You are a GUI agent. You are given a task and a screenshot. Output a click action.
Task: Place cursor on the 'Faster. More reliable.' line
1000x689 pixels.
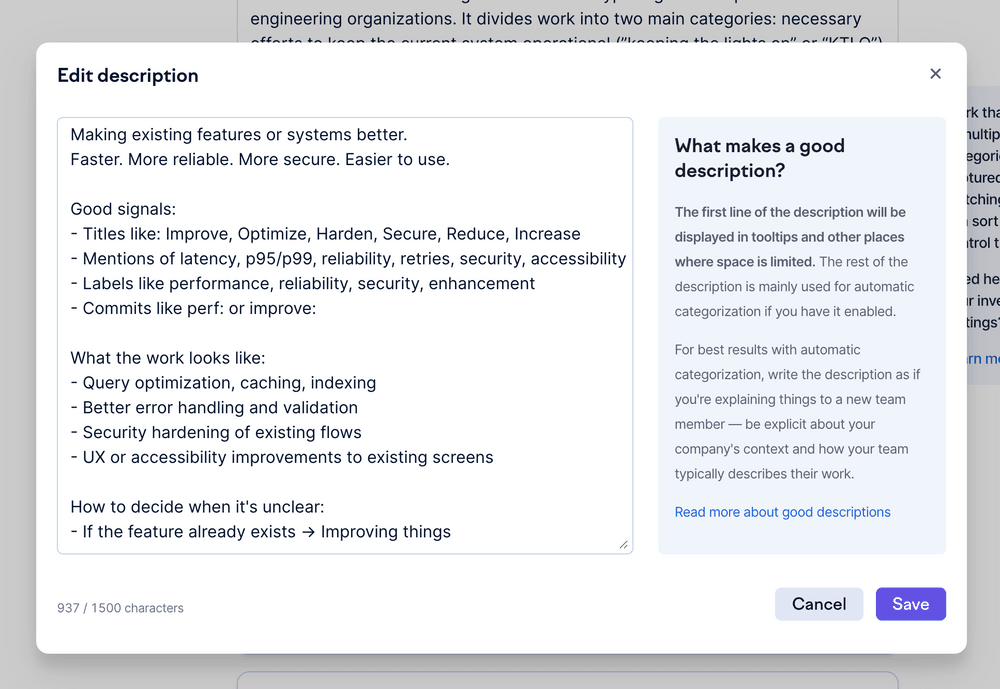click(260, 159)
